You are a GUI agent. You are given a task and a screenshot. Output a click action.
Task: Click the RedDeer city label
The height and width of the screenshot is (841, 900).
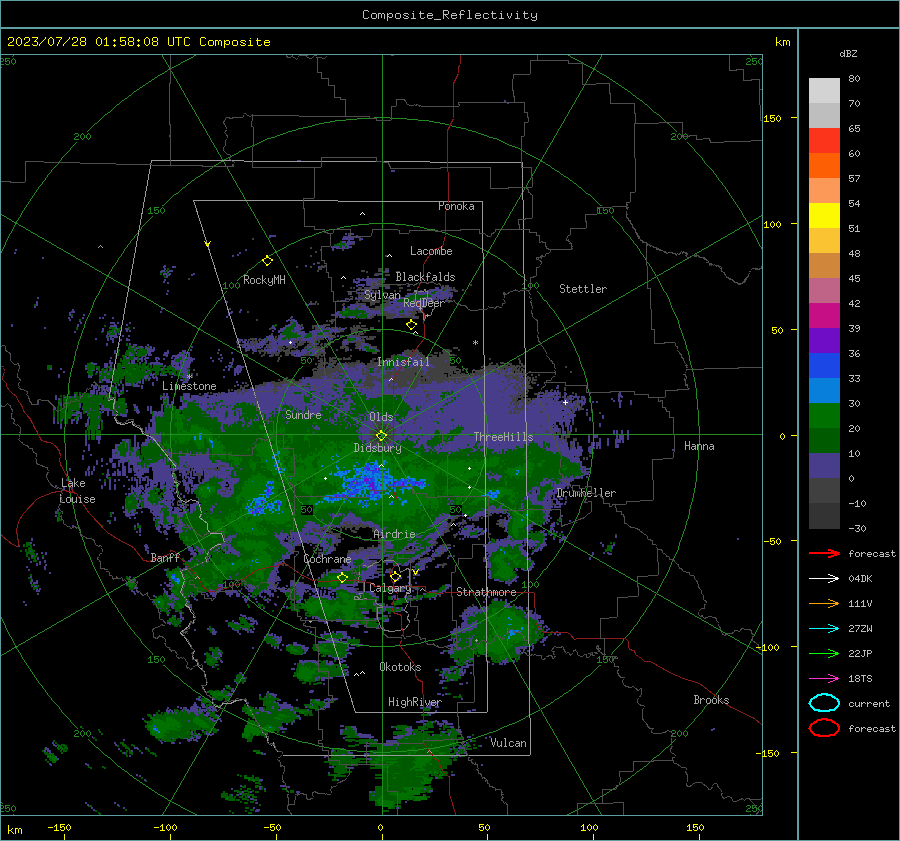424,303
